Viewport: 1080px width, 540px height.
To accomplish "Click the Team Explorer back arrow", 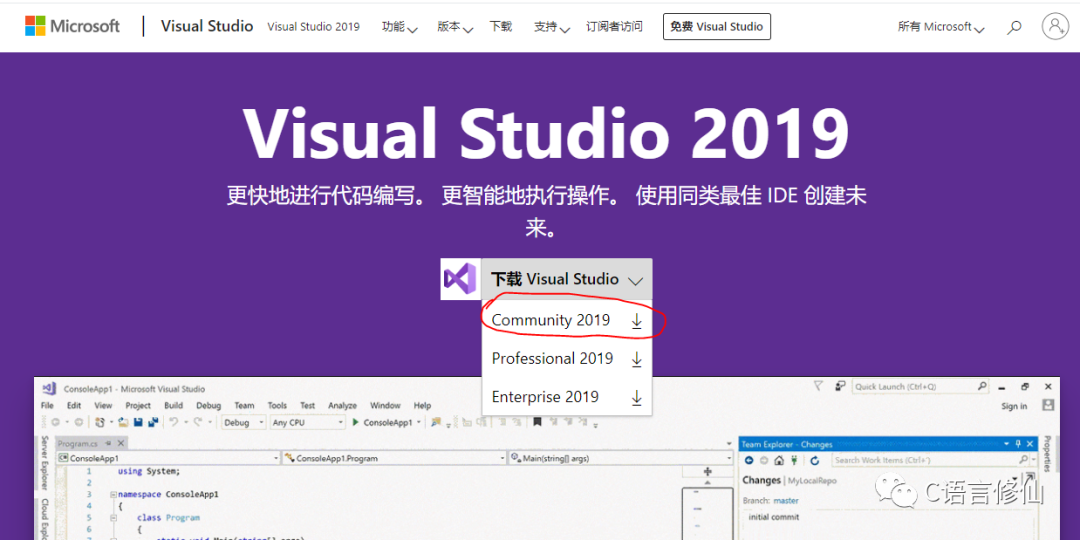I will (749, 461).
